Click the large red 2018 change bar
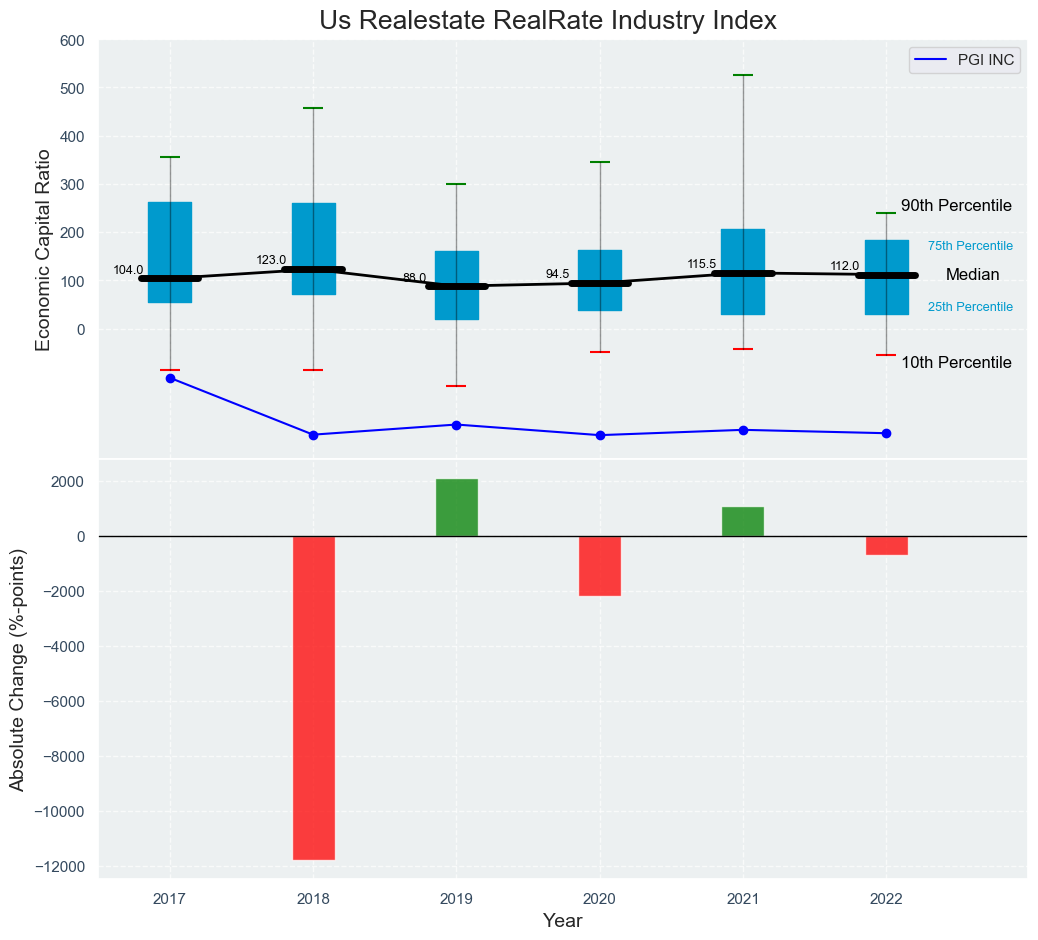Screen dimensions: 1038x940 (314, 697)
